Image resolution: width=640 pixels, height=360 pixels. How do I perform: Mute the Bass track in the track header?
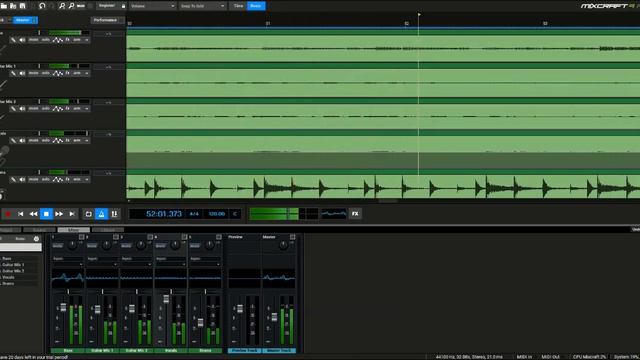click(x=33, y=40)
